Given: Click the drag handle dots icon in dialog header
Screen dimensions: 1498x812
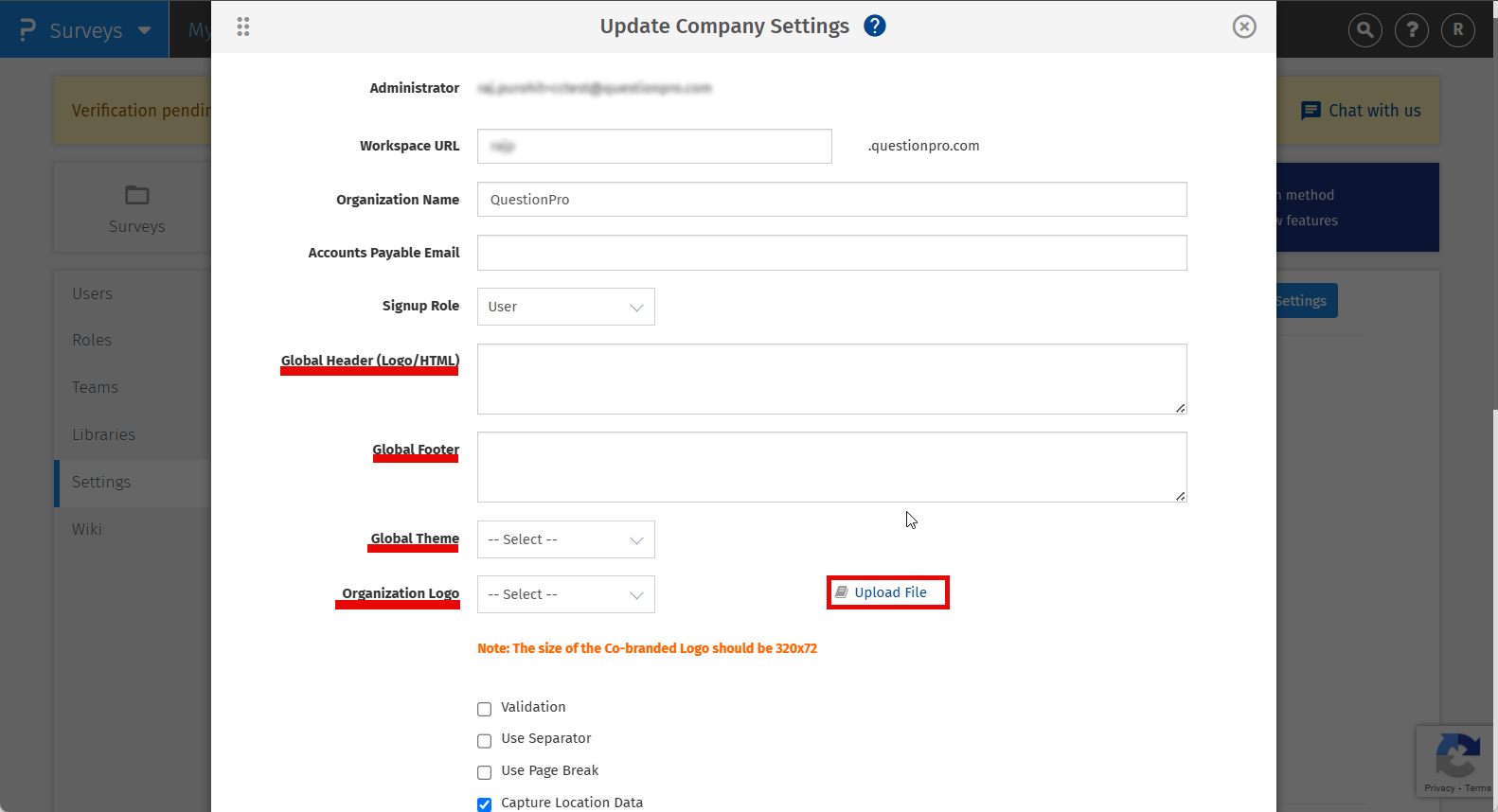Looking at the screenshot, I should click(x=243, y=26).
